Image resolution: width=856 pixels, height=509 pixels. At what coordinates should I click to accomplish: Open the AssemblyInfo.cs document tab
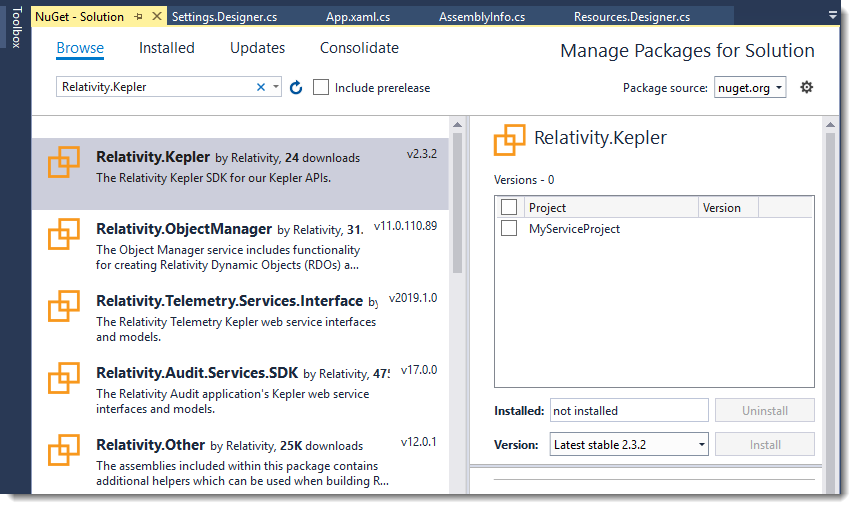pos(482,17)
